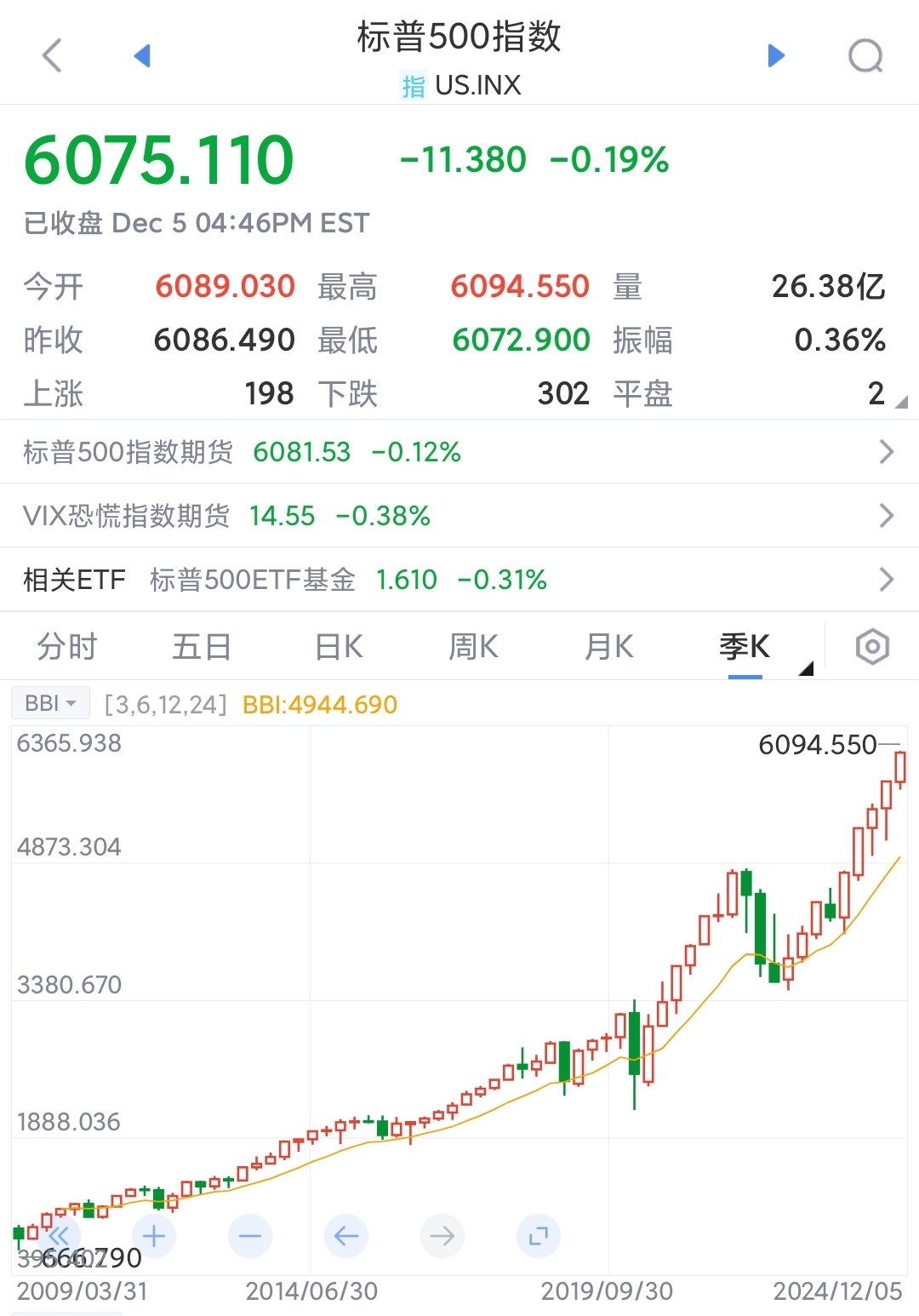Screen dimensions: 919x1316
Task: Open 标普500指数期货 futures quote
Action: (459, 451)
